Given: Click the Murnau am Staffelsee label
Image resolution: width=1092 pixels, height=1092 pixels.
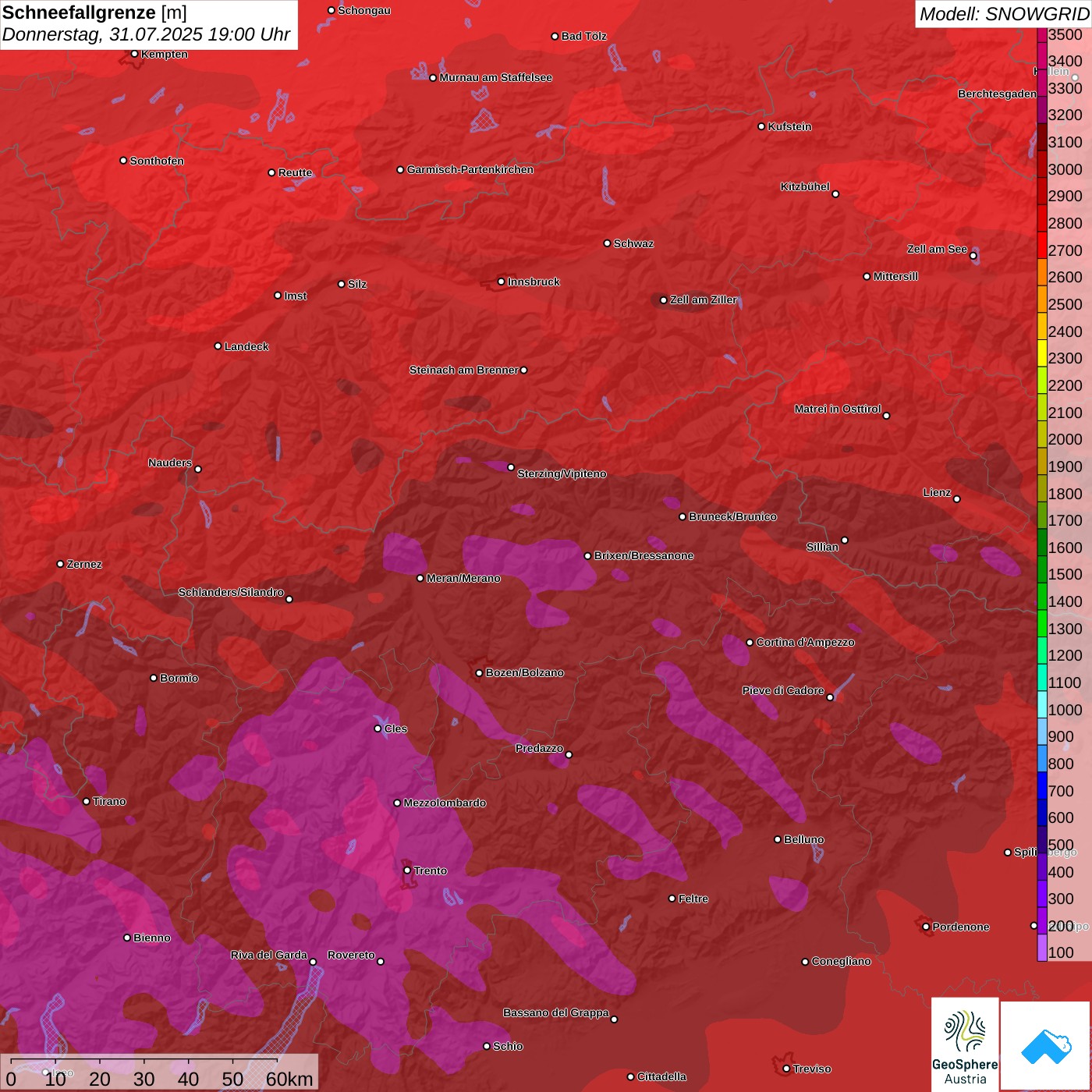Looking at the screenshot, I should [x=495, y=77].
